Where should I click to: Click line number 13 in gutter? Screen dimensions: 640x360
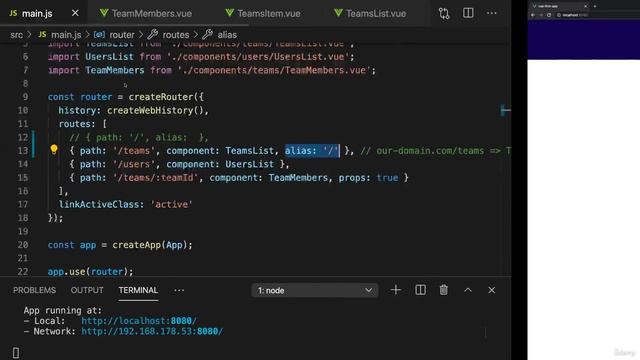[23, 151]
